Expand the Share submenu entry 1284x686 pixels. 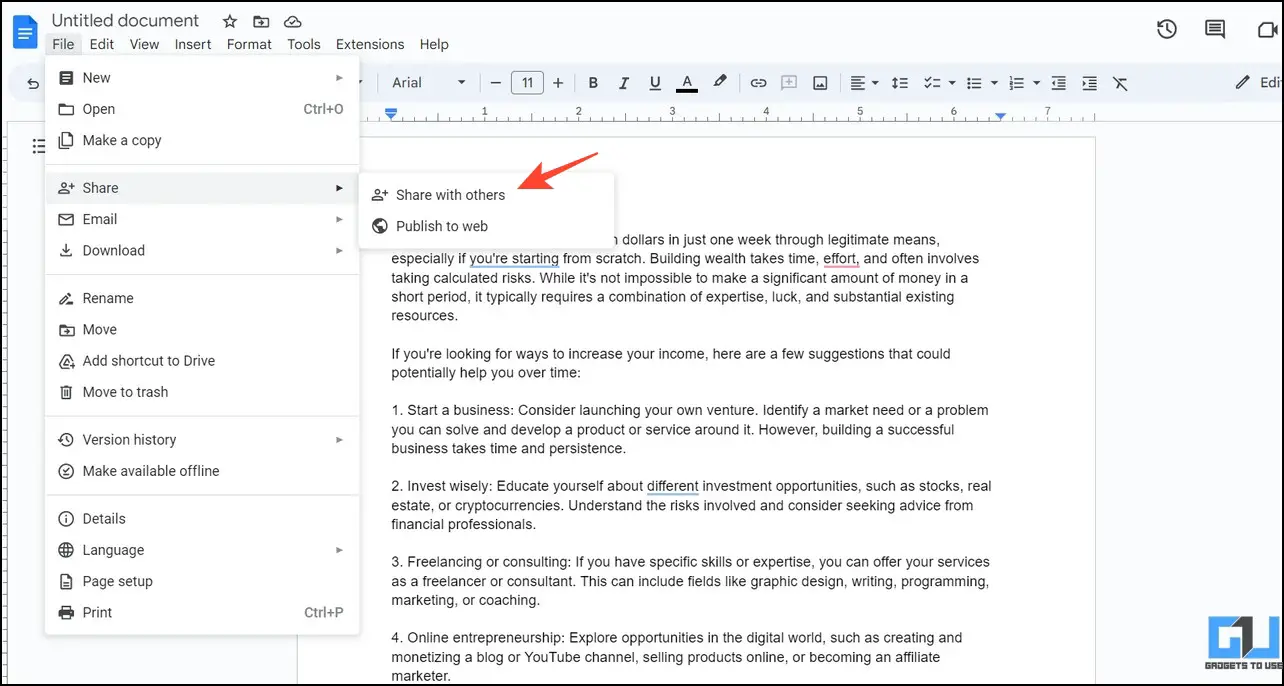click(202, 188)
